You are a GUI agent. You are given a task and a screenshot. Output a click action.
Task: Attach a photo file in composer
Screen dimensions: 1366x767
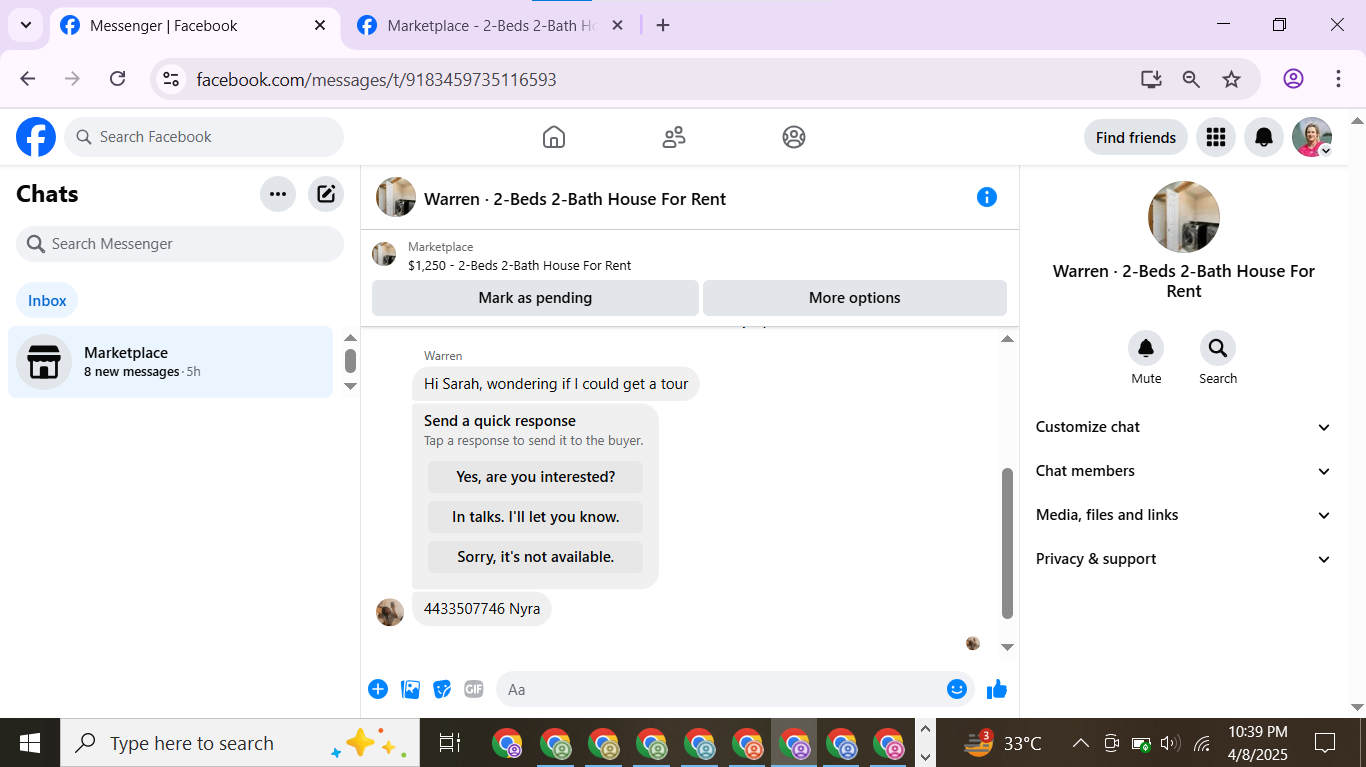pyautogui.click(x=410, y=689)
